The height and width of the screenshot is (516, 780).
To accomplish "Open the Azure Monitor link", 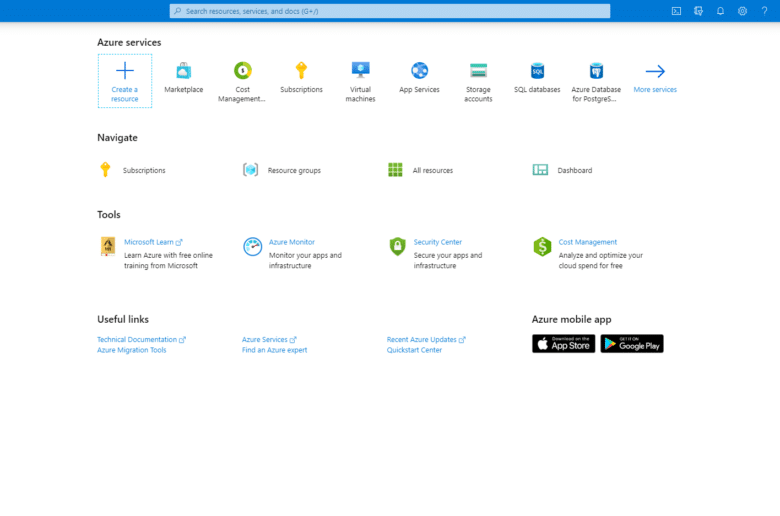I will [x=292, y=242].
